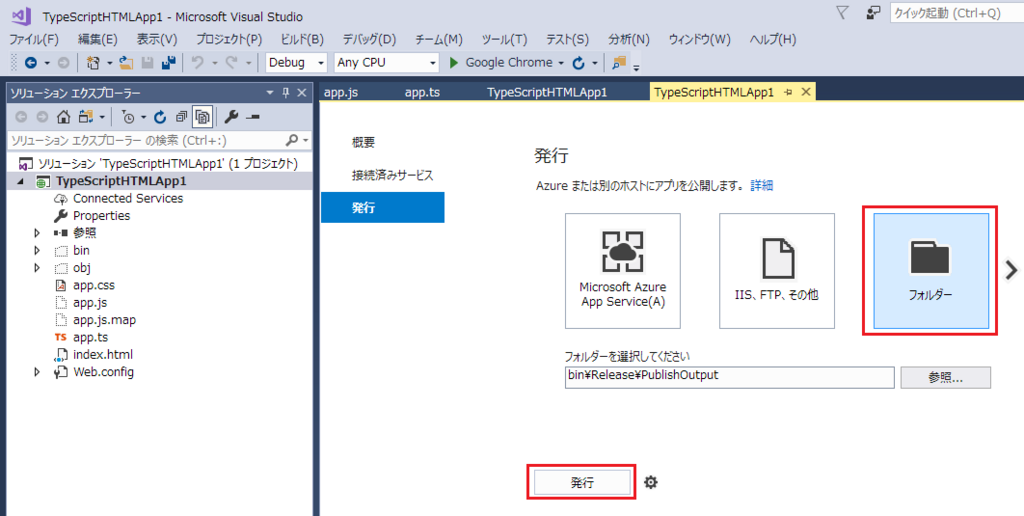This screenshot has height=516, width=1024.
Task: Click the Open File folder icon
Action: coord(126,63)
